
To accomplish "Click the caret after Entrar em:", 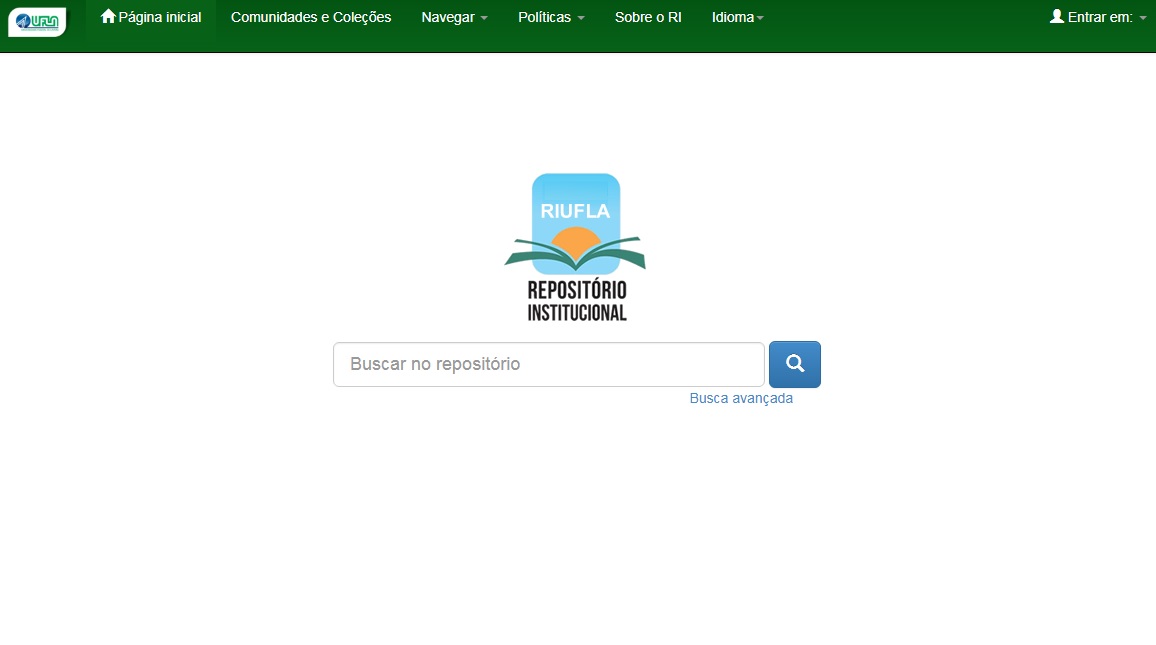I will pyautogui.click(x=1143, y=18).
